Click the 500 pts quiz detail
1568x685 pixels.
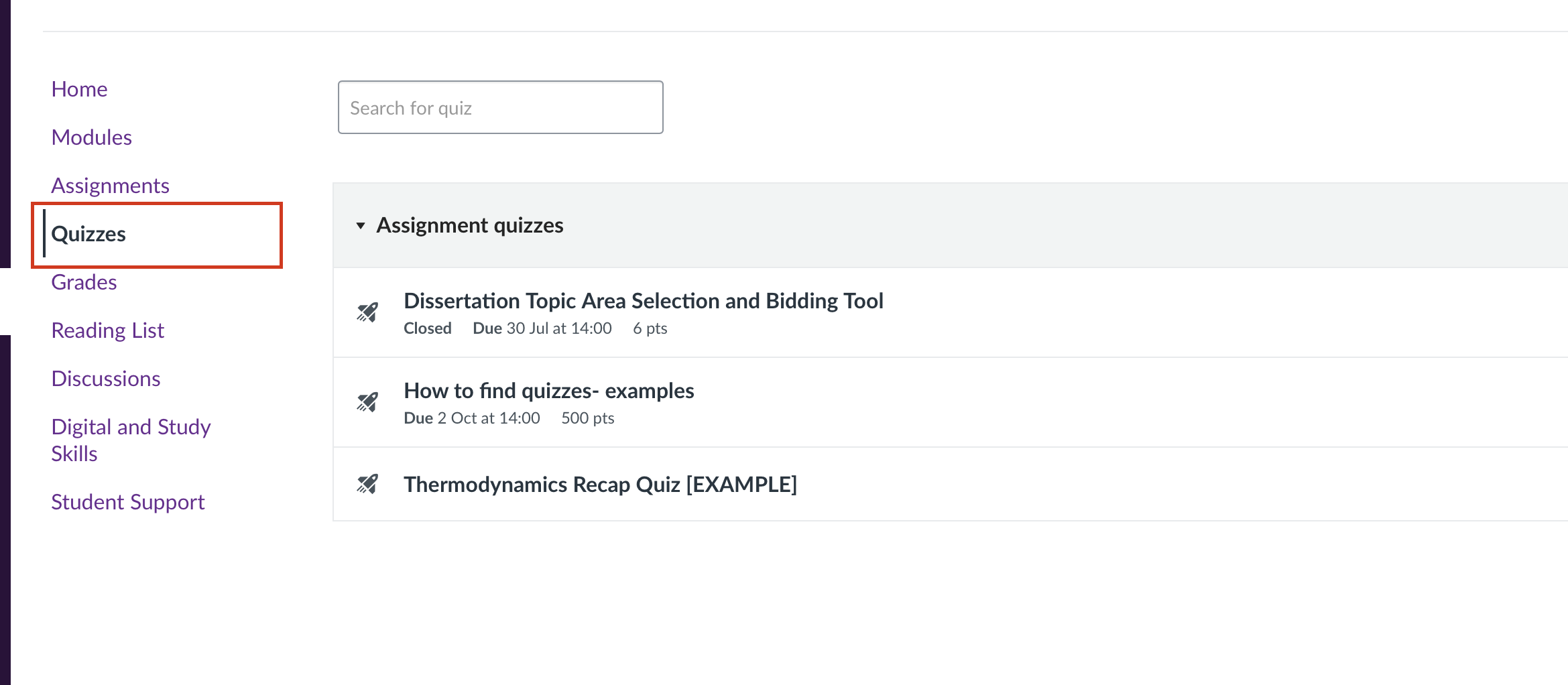point(587,418)
